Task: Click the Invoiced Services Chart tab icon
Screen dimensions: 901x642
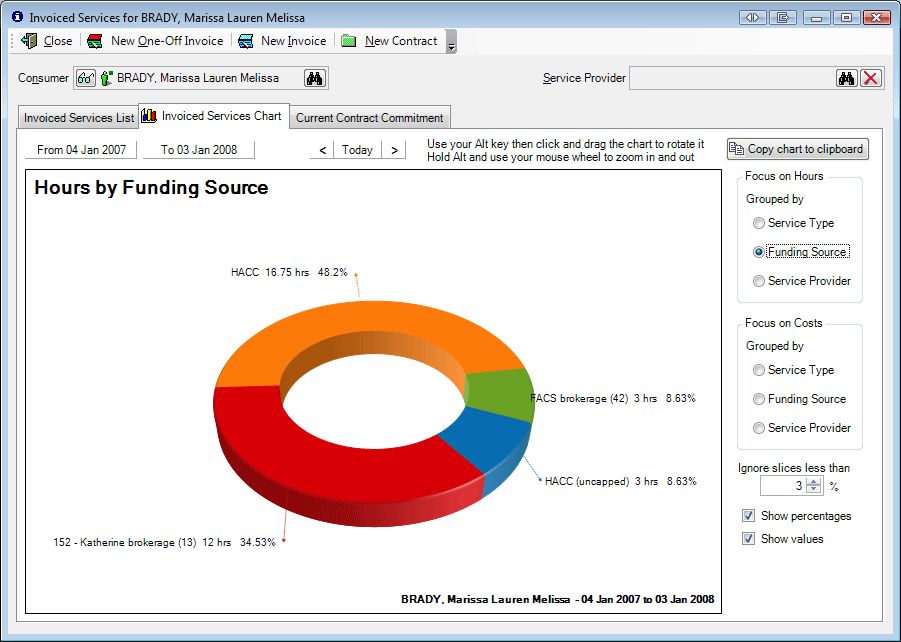Action: pos(149,116)
